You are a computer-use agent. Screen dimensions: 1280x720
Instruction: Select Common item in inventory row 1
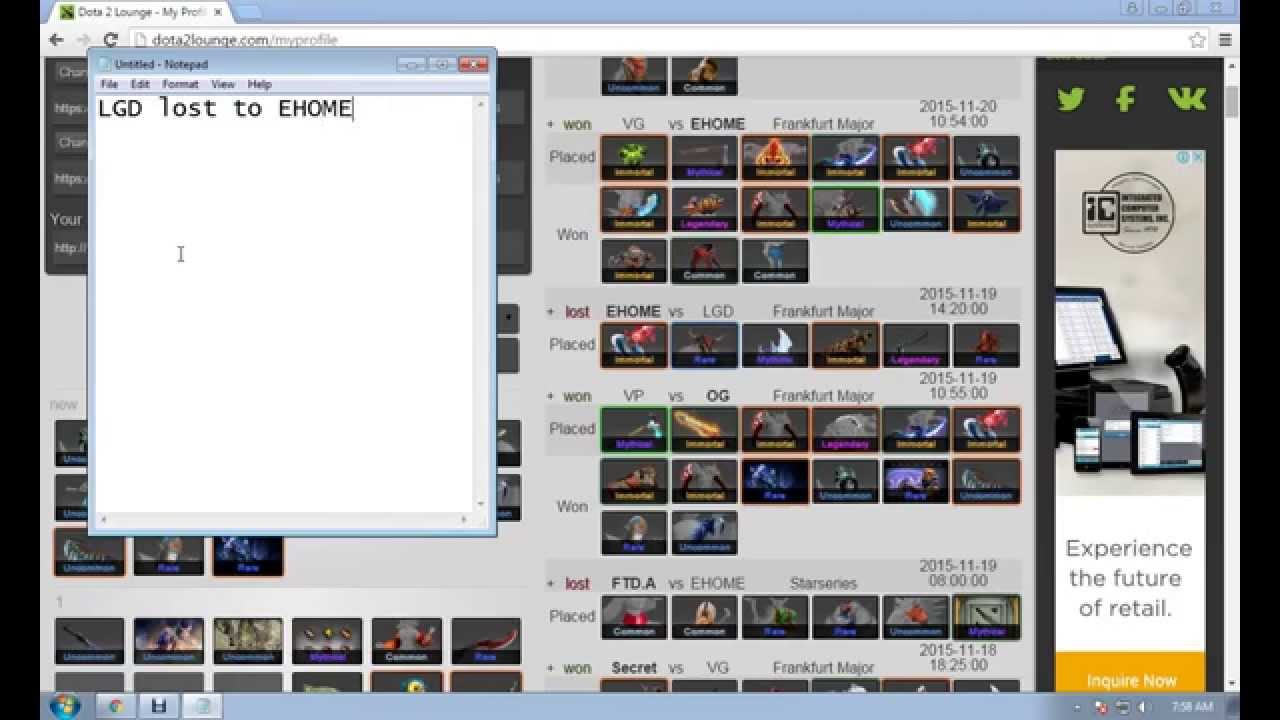point(406,642)
